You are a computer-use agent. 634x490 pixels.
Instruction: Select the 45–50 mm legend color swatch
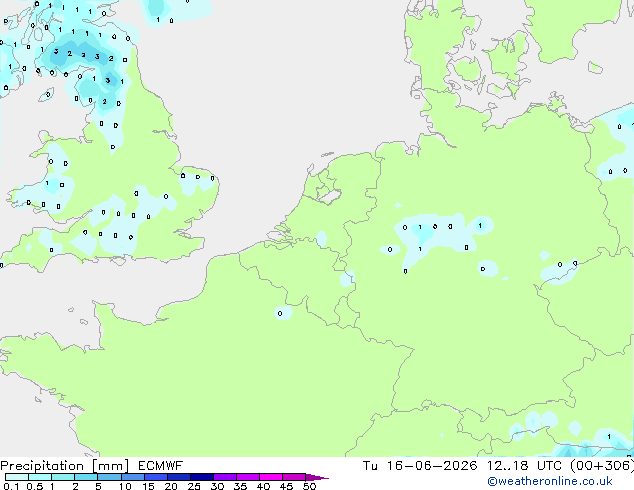pyautogui.click(x=294, y=477)
